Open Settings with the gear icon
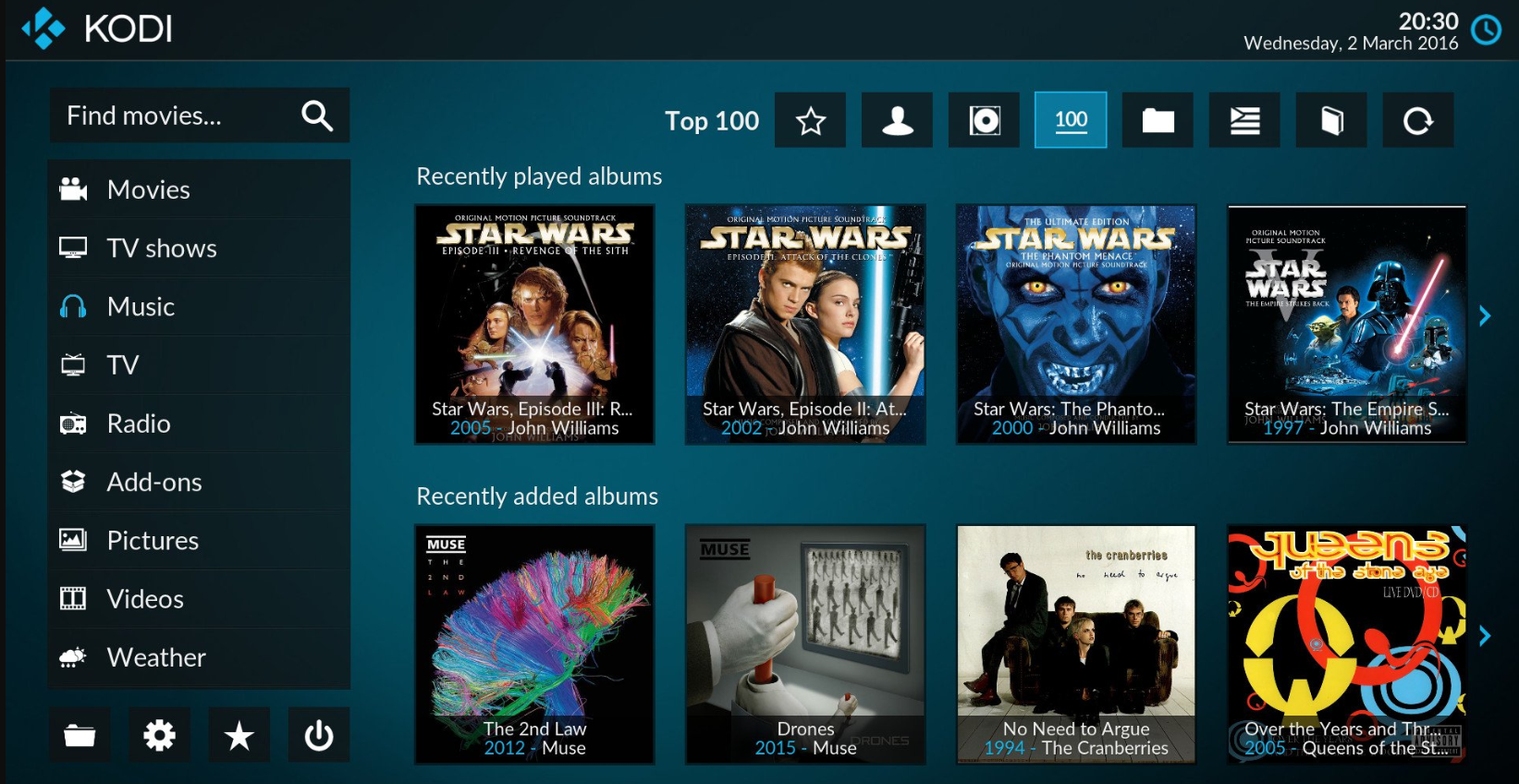This screenshot has height=784, width=1519. pos(159,735)
